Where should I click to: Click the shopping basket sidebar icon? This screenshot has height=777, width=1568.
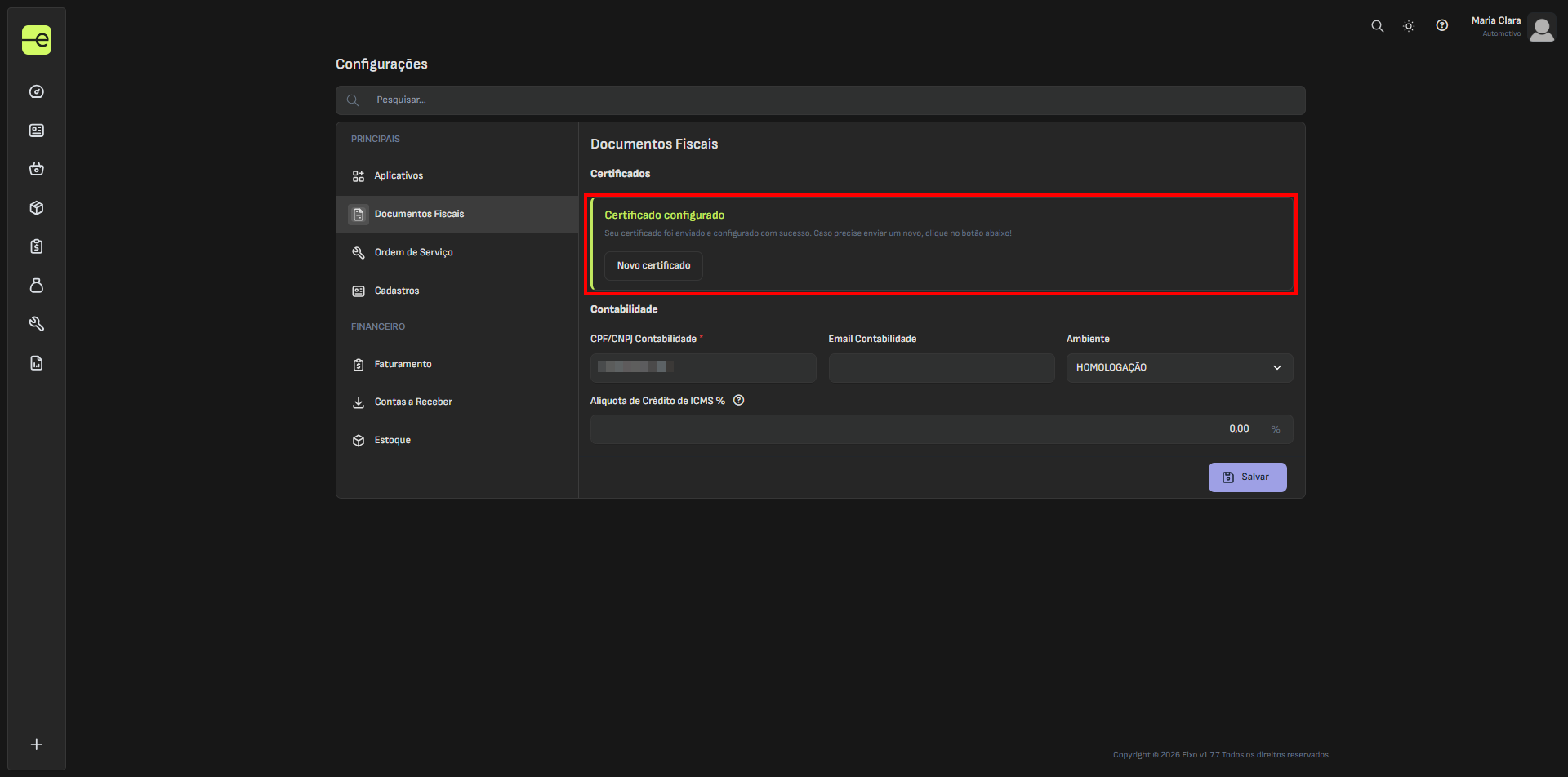[37, 169]
